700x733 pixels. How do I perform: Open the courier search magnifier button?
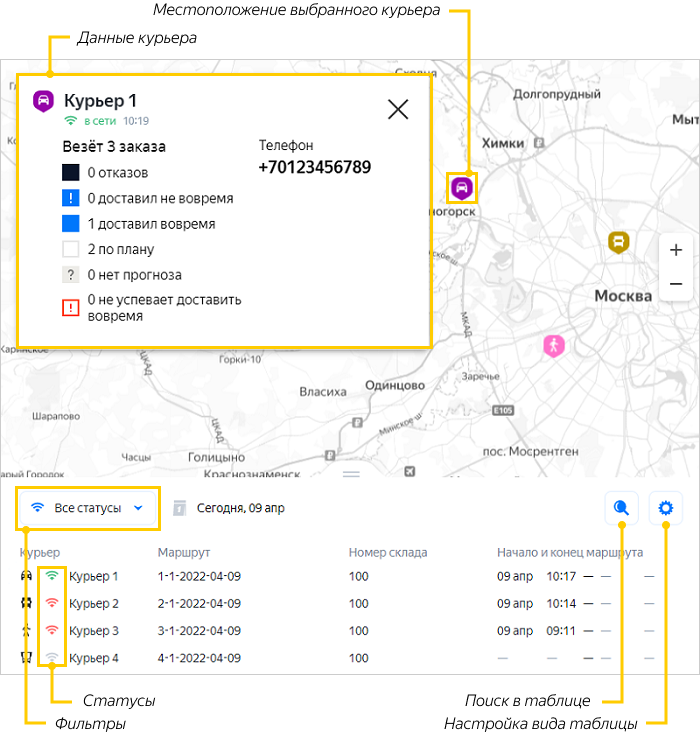coord(621,508)
